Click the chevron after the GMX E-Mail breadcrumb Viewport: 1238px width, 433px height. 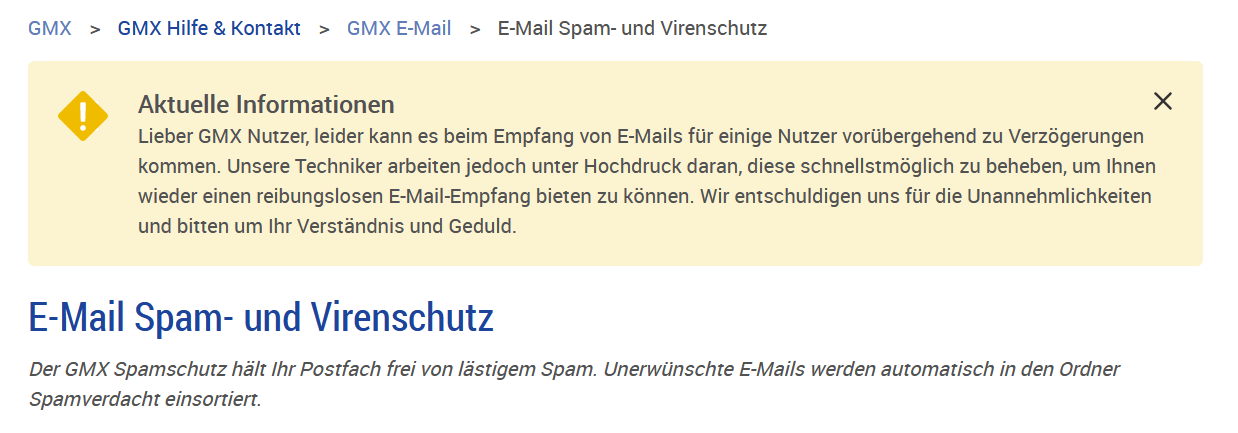pyautogui.click(x=475, y=29)
